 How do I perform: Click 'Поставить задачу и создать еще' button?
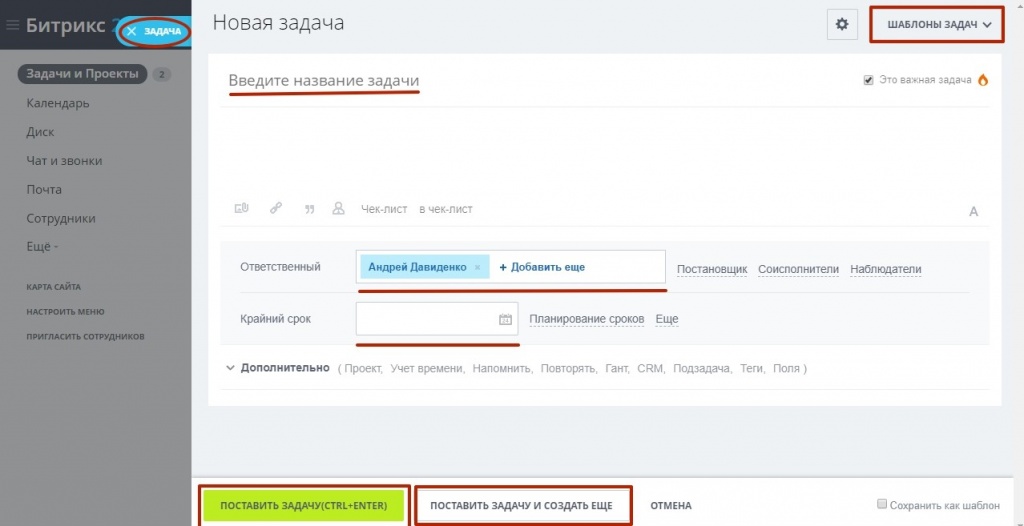click(521, 506)
